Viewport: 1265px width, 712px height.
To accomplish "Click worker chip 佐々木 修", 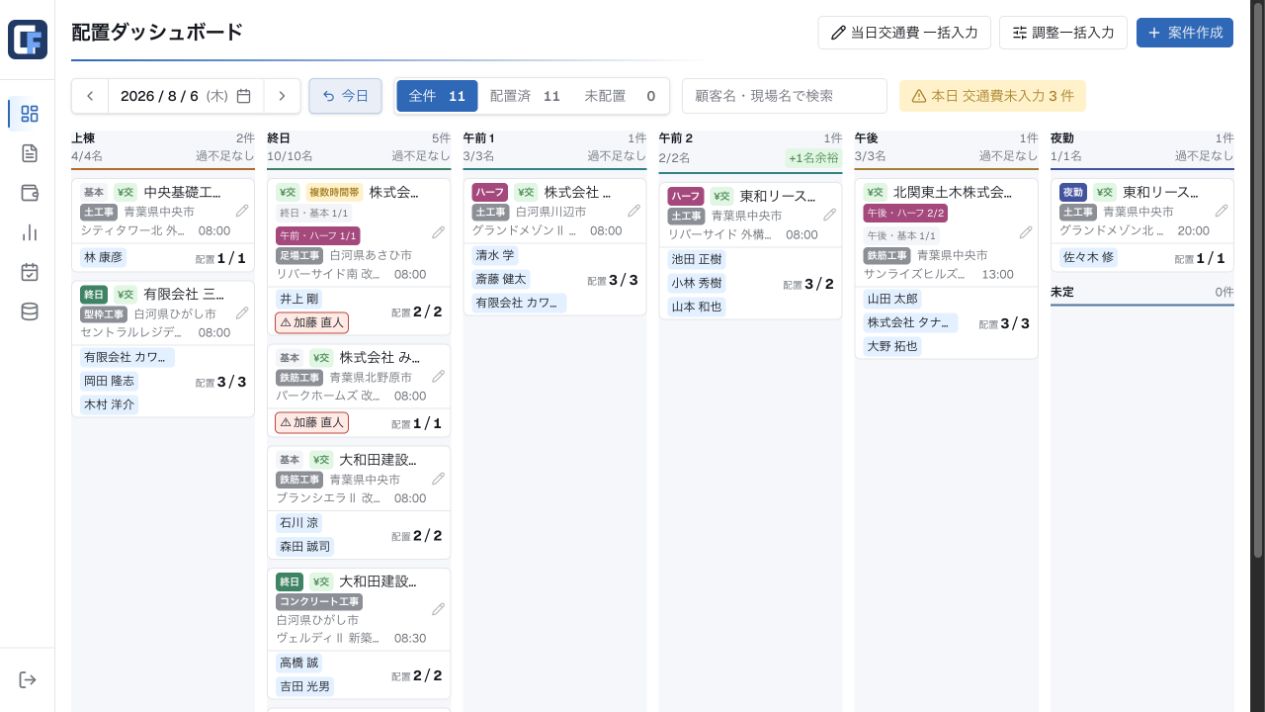I will coord(1088,257).
